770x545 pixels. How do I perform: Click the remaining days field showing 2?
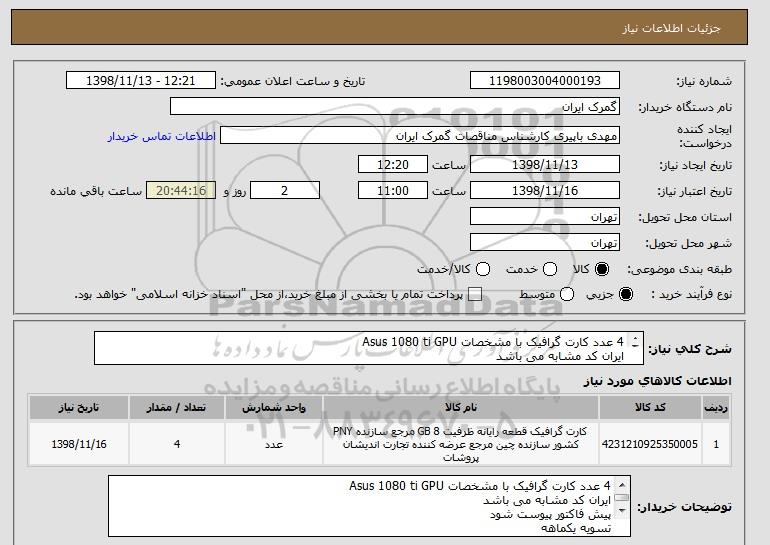coord(285,191)
